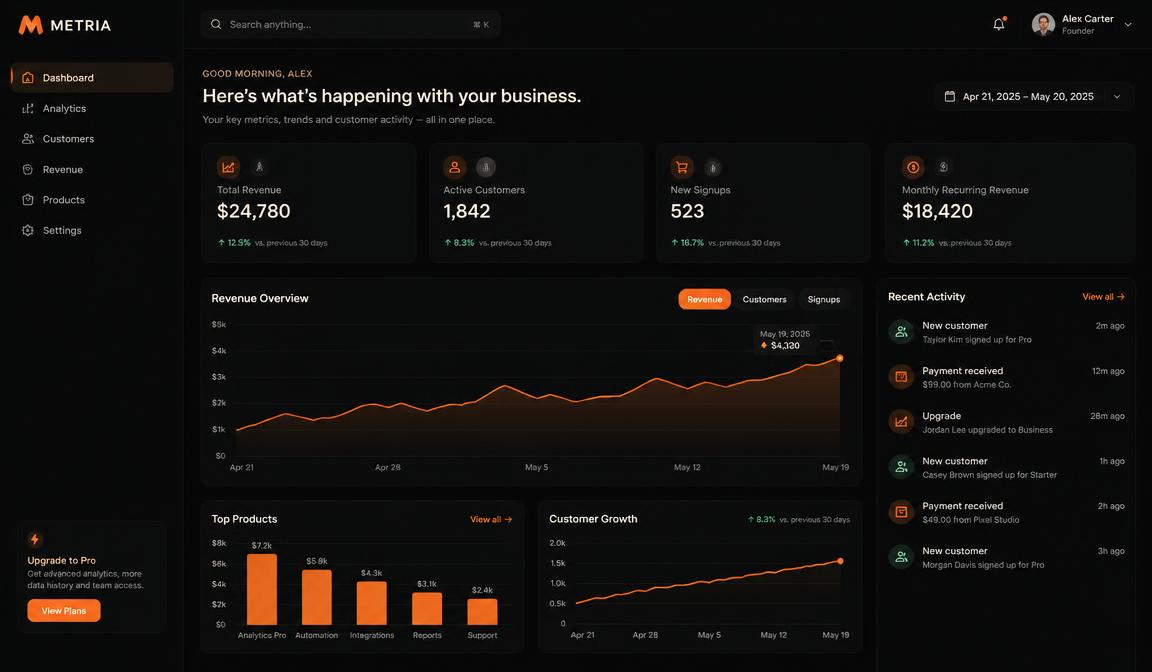Click the search magnifier icon
This screenshot has height=672, width=1152.
tap(216, 24)
